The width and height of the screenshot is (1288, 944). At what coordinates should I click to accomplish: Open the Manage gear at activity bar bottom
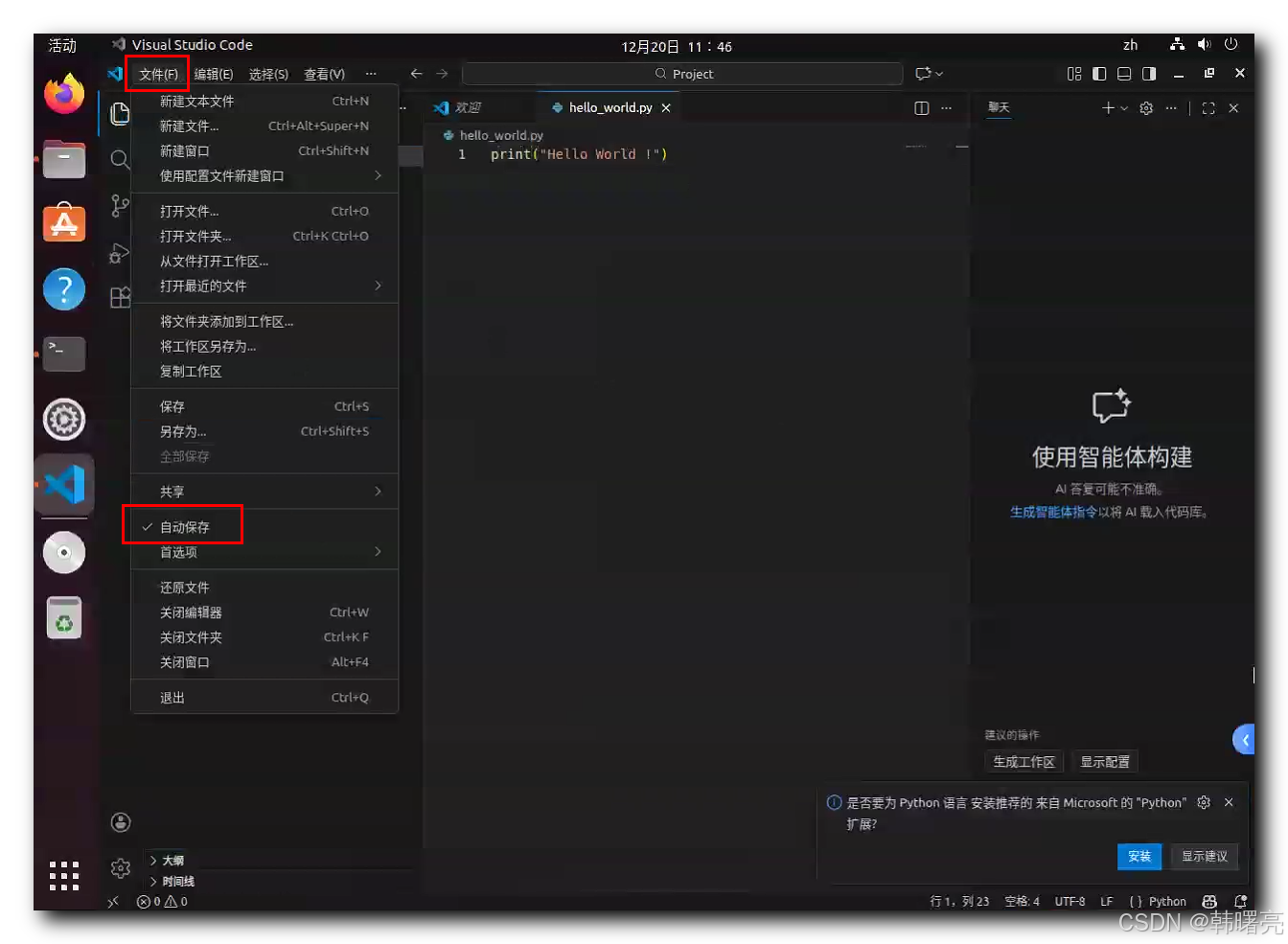121,867
